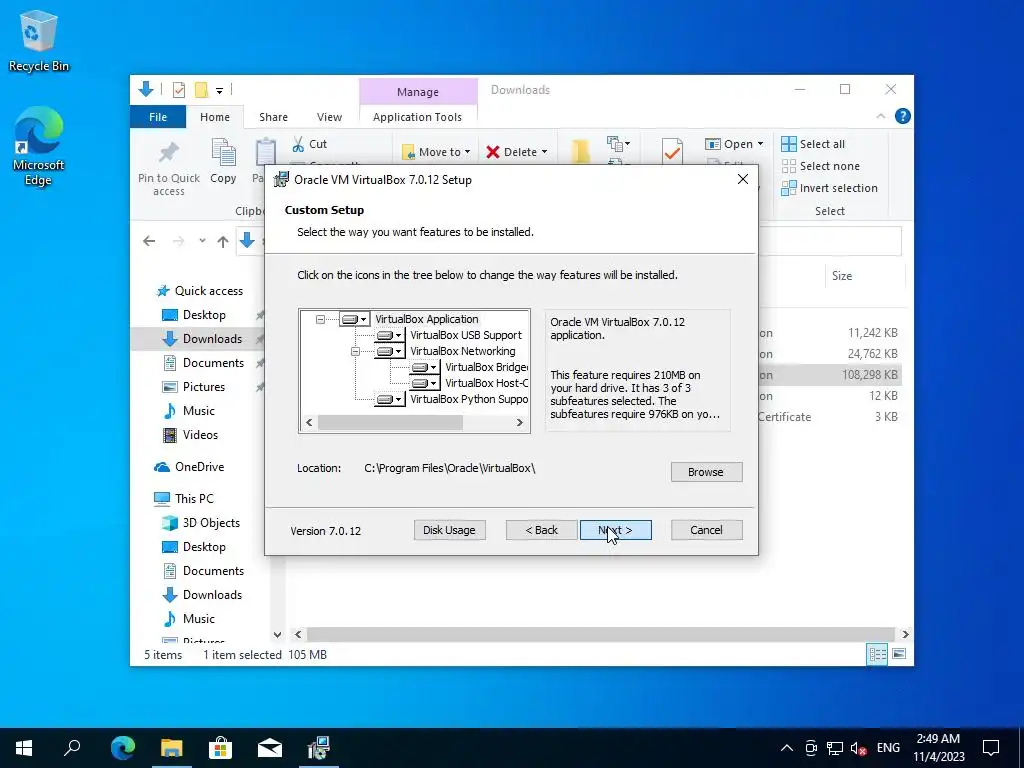The height and width of the screenshot is (768, 1024).
Task: Open VirtualBox USB Support feature dropdown icon
Action: pyautogui.click(x=389, y=335)
